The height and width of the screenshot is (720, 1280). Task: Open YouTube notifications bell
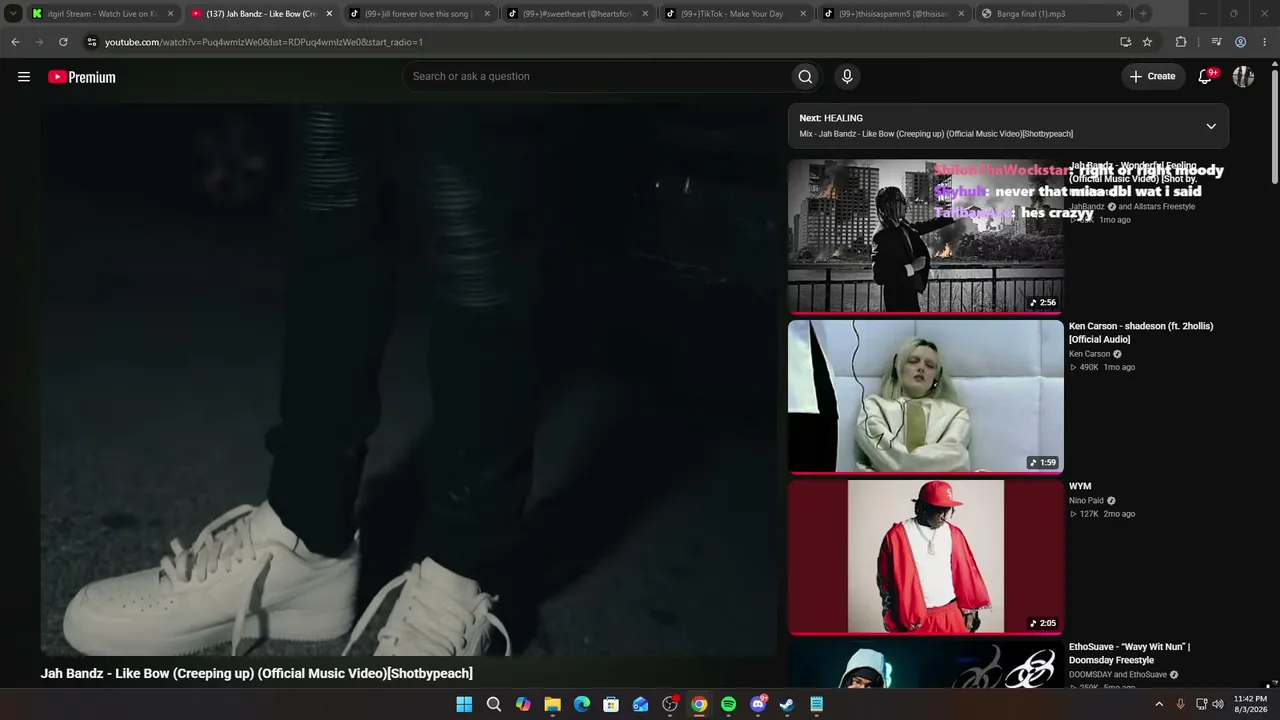click(x=1207, y=76)
